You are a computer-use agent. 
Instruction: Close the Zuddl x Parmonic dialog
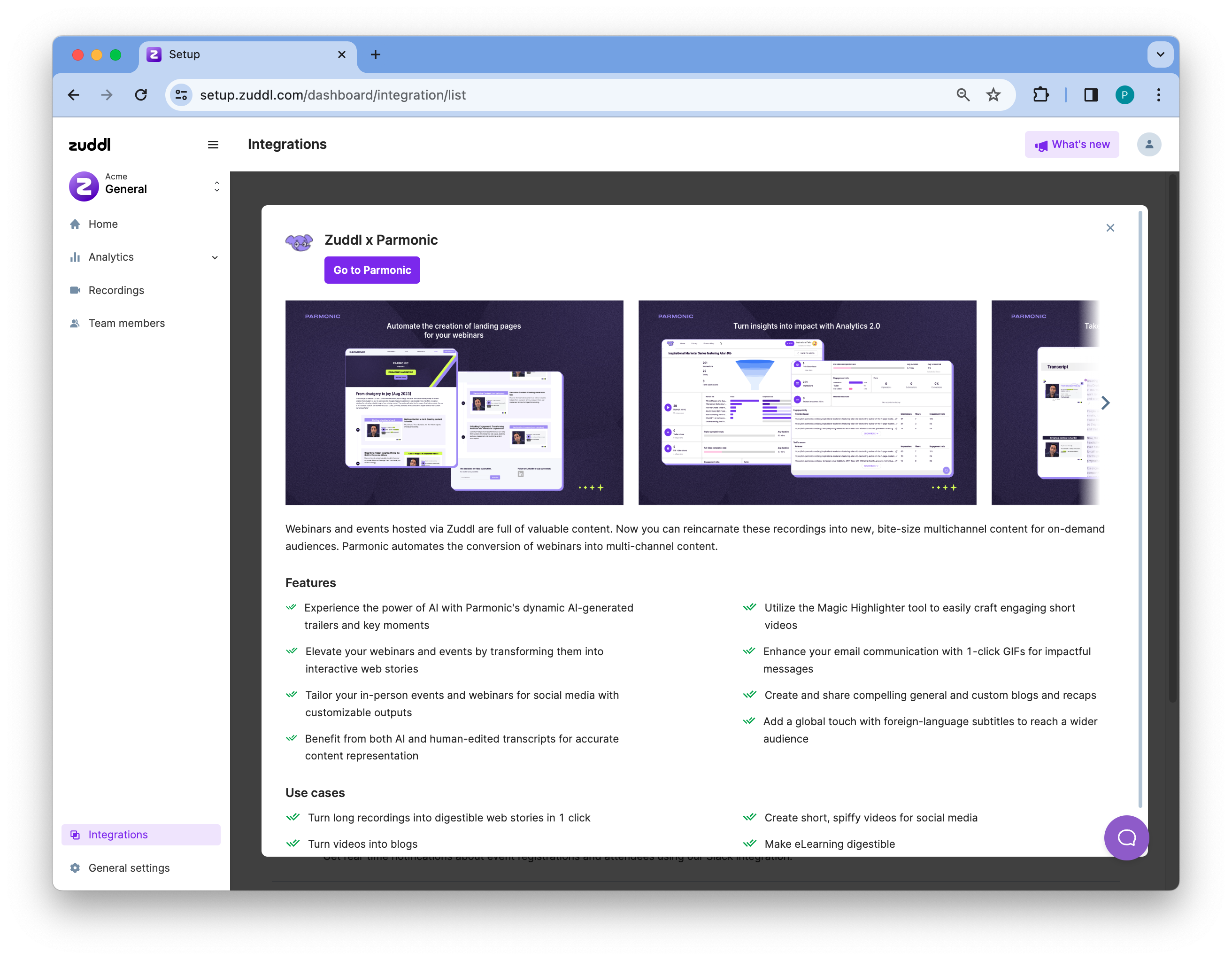coord(1110,228)
